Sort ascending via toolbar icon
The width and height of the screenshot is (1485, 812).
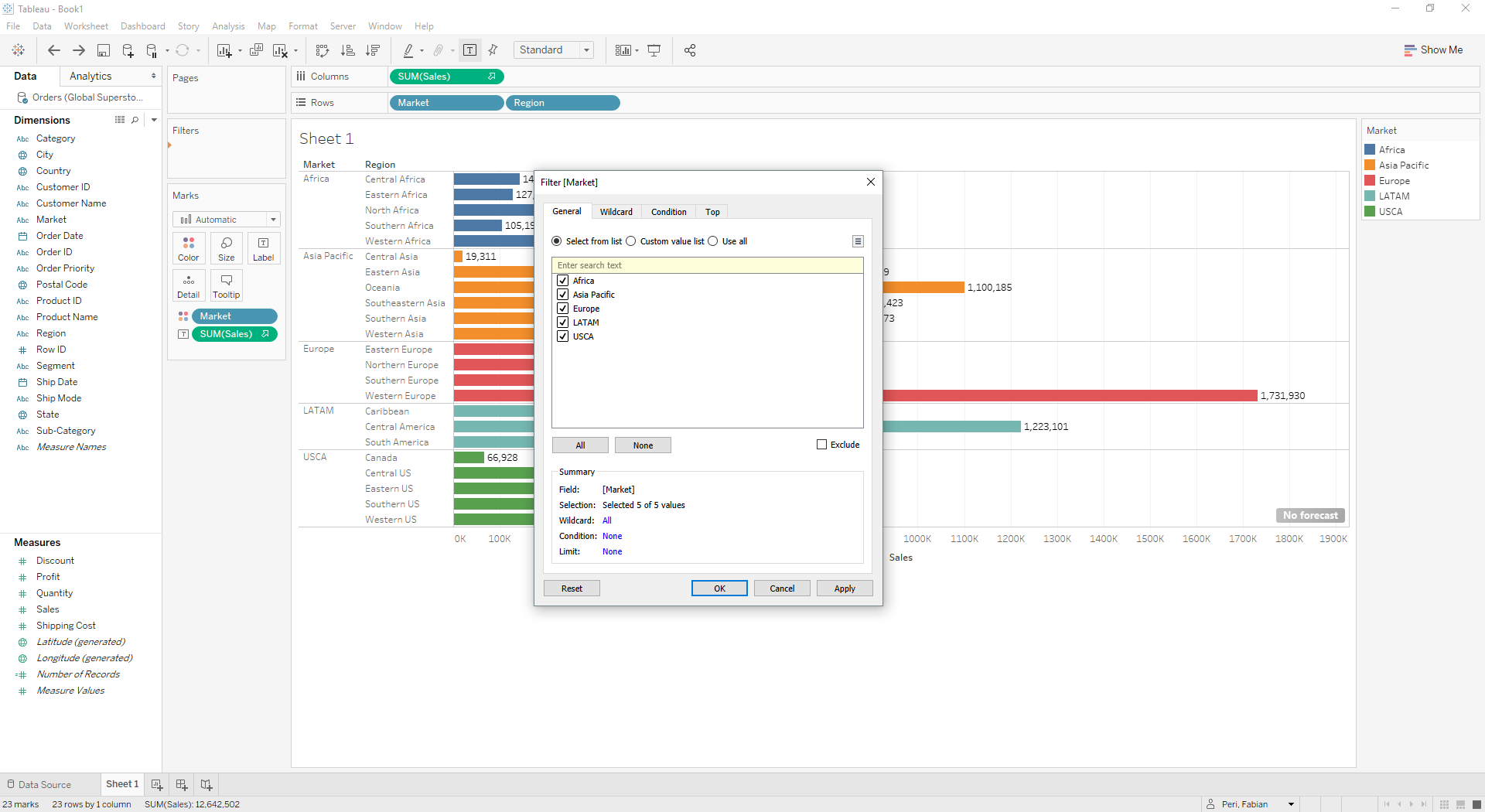click(x=348, y=50)
